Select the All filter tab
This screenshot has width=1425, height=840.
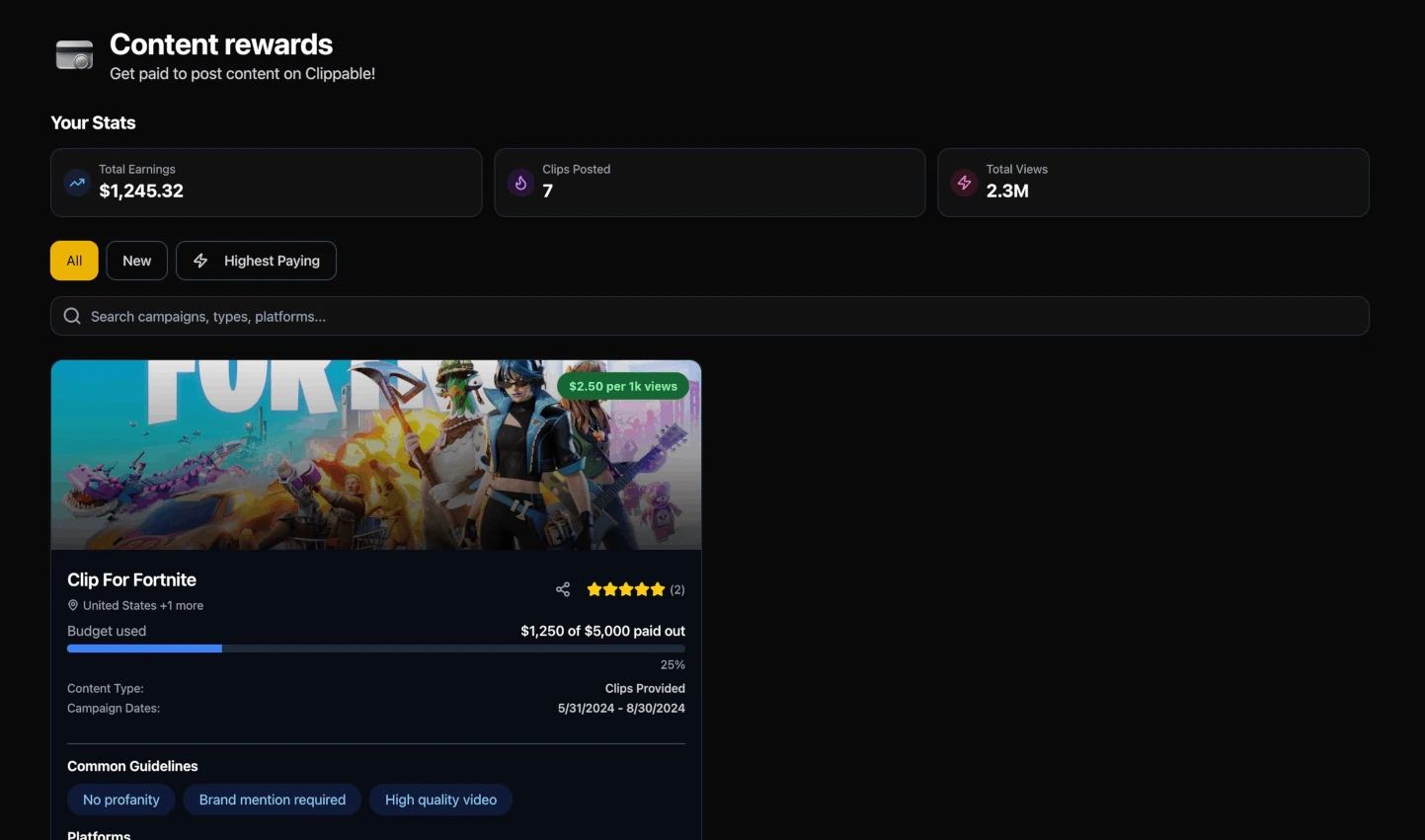[x=74, y=261]
